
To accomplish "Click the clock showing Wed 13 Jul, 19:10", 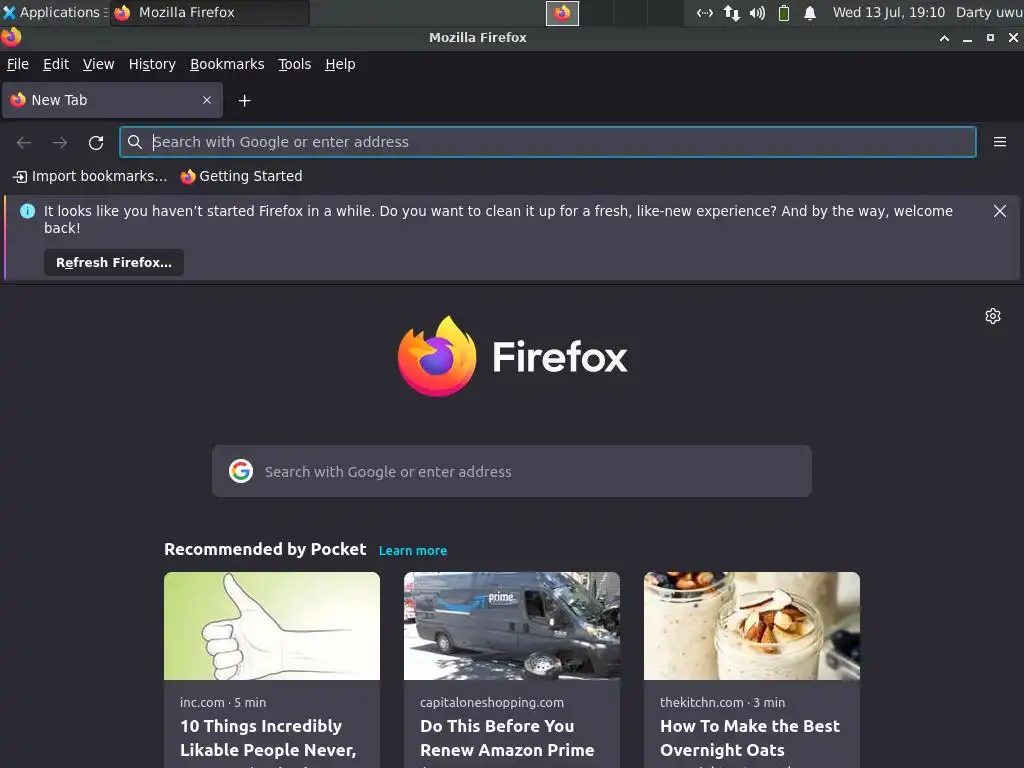I will (x=888, y=12).
